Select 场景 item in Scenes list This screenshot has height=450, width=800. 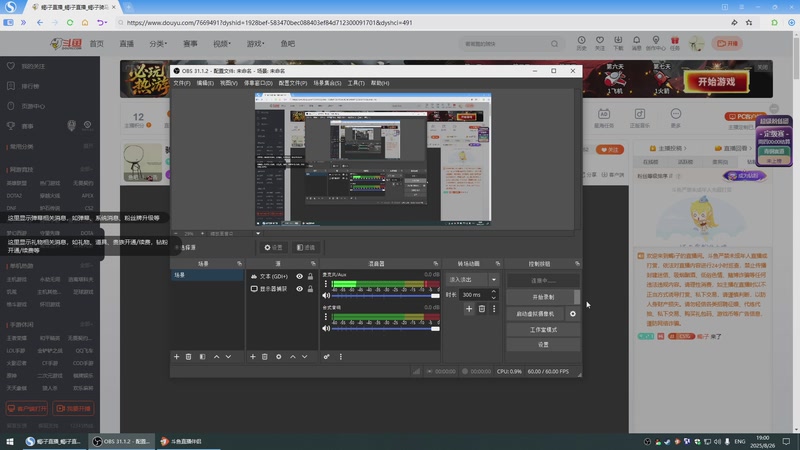tap(207, 275)
